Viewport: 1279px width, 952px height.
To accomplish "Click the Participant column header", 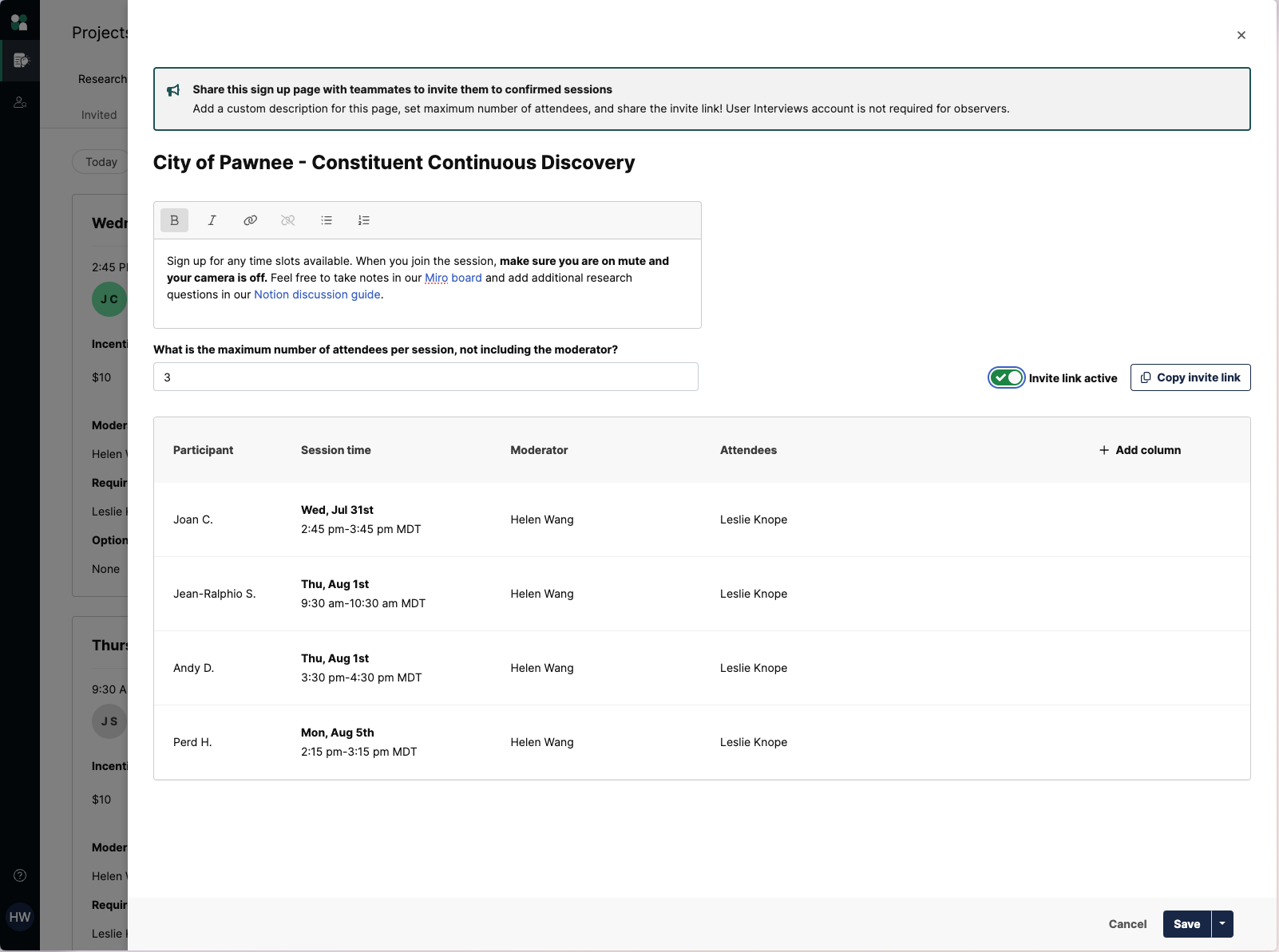I will (x=203, y=450).
